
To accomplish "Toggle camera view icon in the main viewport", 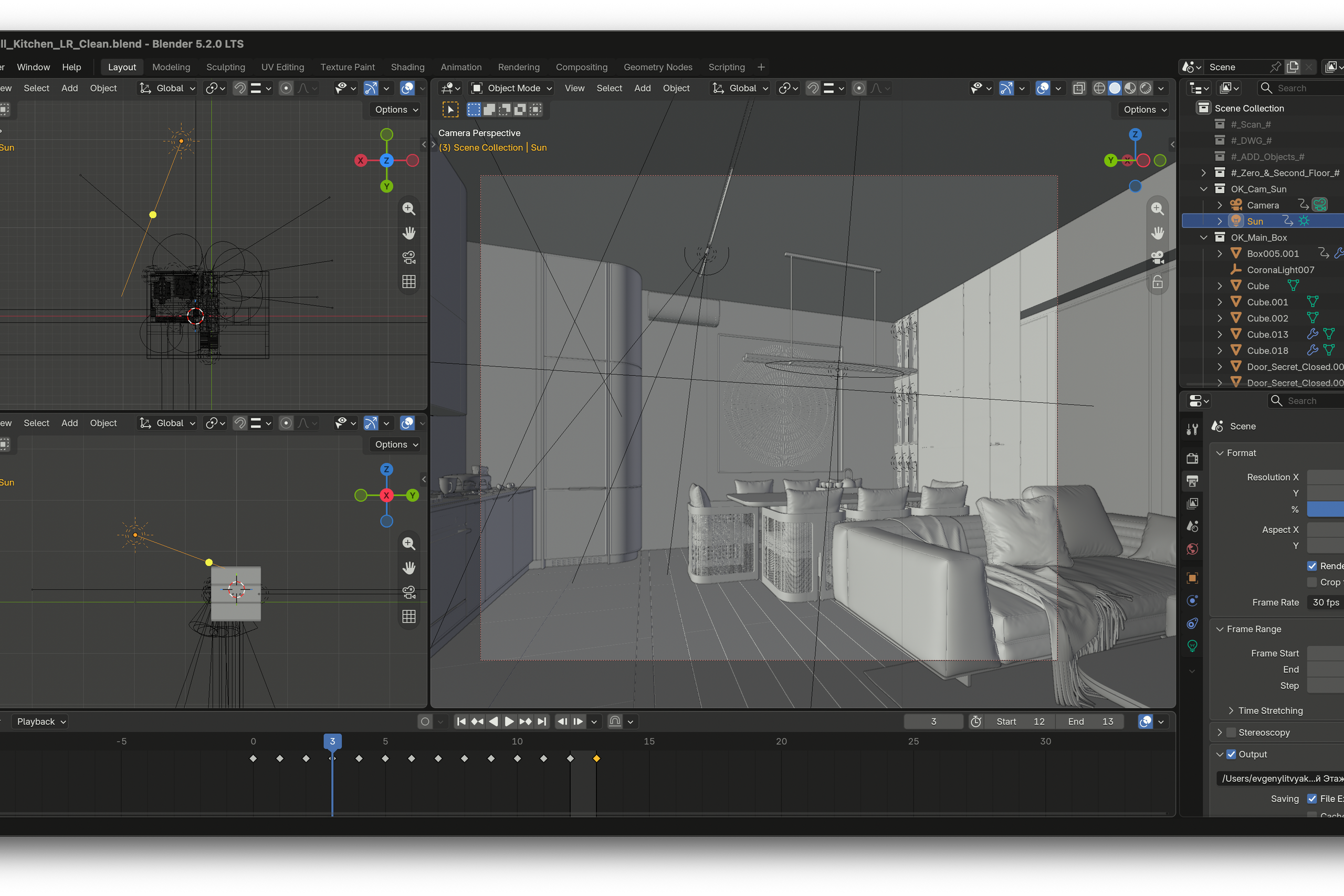I will point(1157,258).
